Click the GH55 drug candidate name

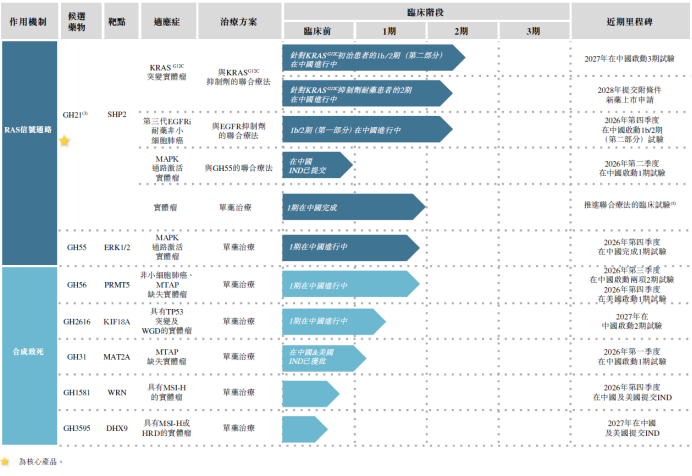pyautogui.click(x=76, y=245)
